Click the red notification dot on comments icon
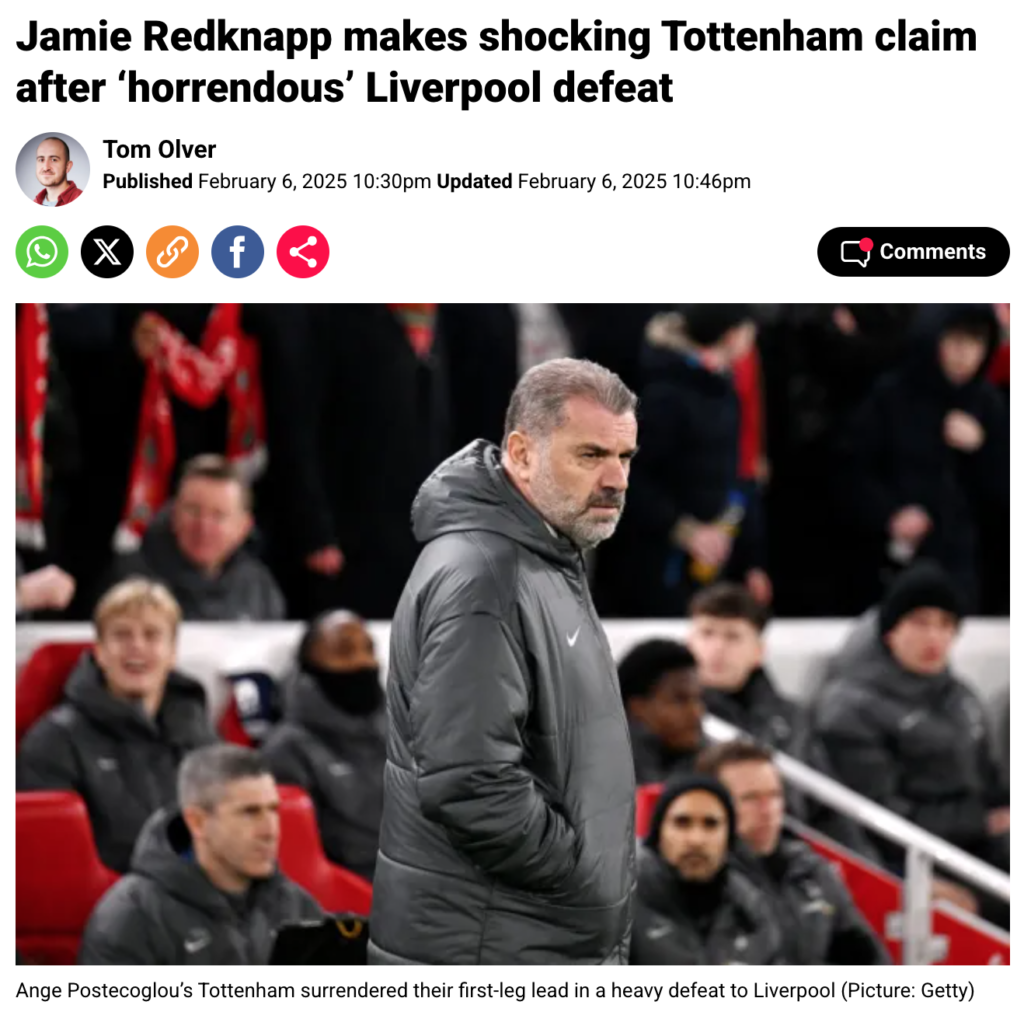 click(866, 244)
